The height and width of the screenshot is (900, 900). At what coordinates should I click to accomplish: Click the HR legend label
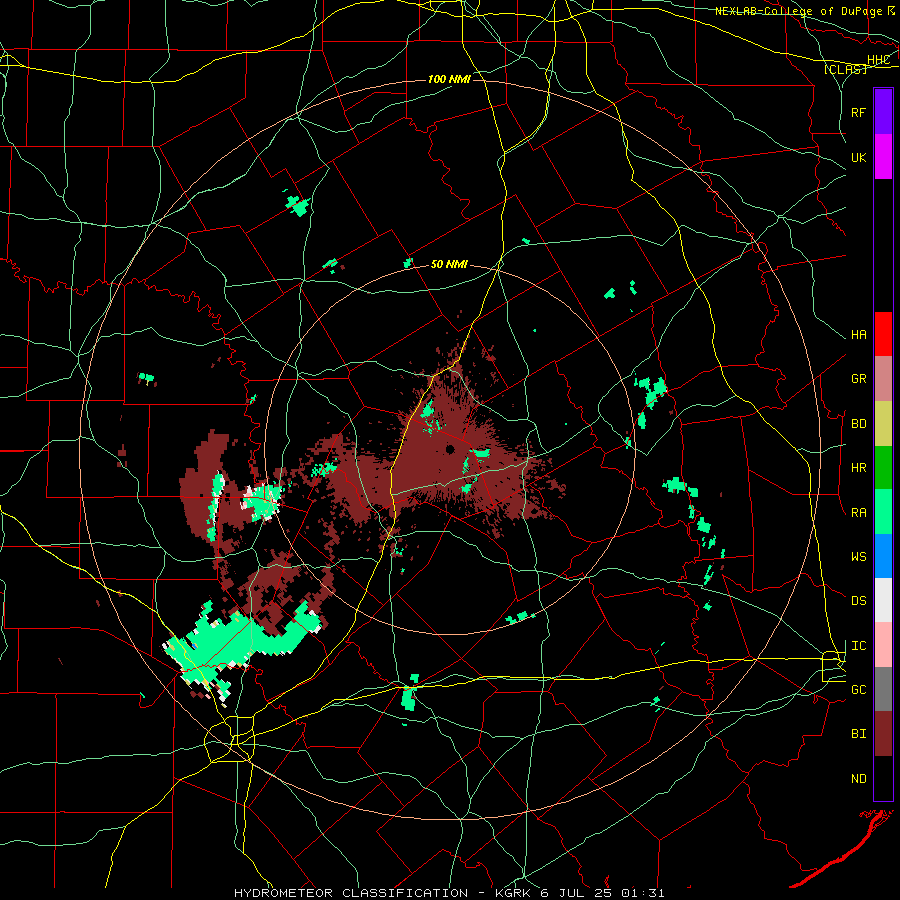point(858,468)
